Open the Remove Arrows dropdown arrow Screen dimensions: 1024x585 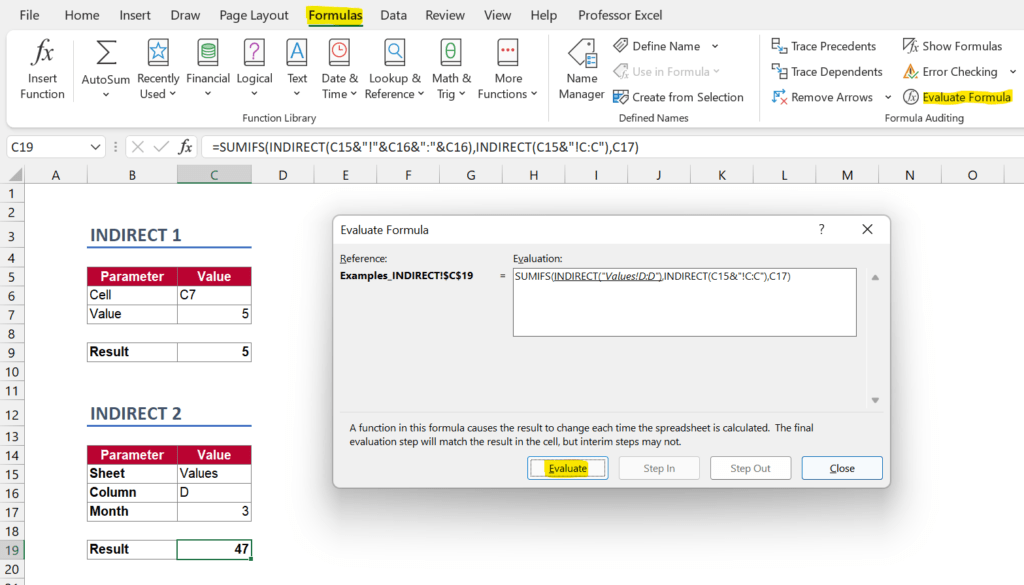(x=888, y=97)
